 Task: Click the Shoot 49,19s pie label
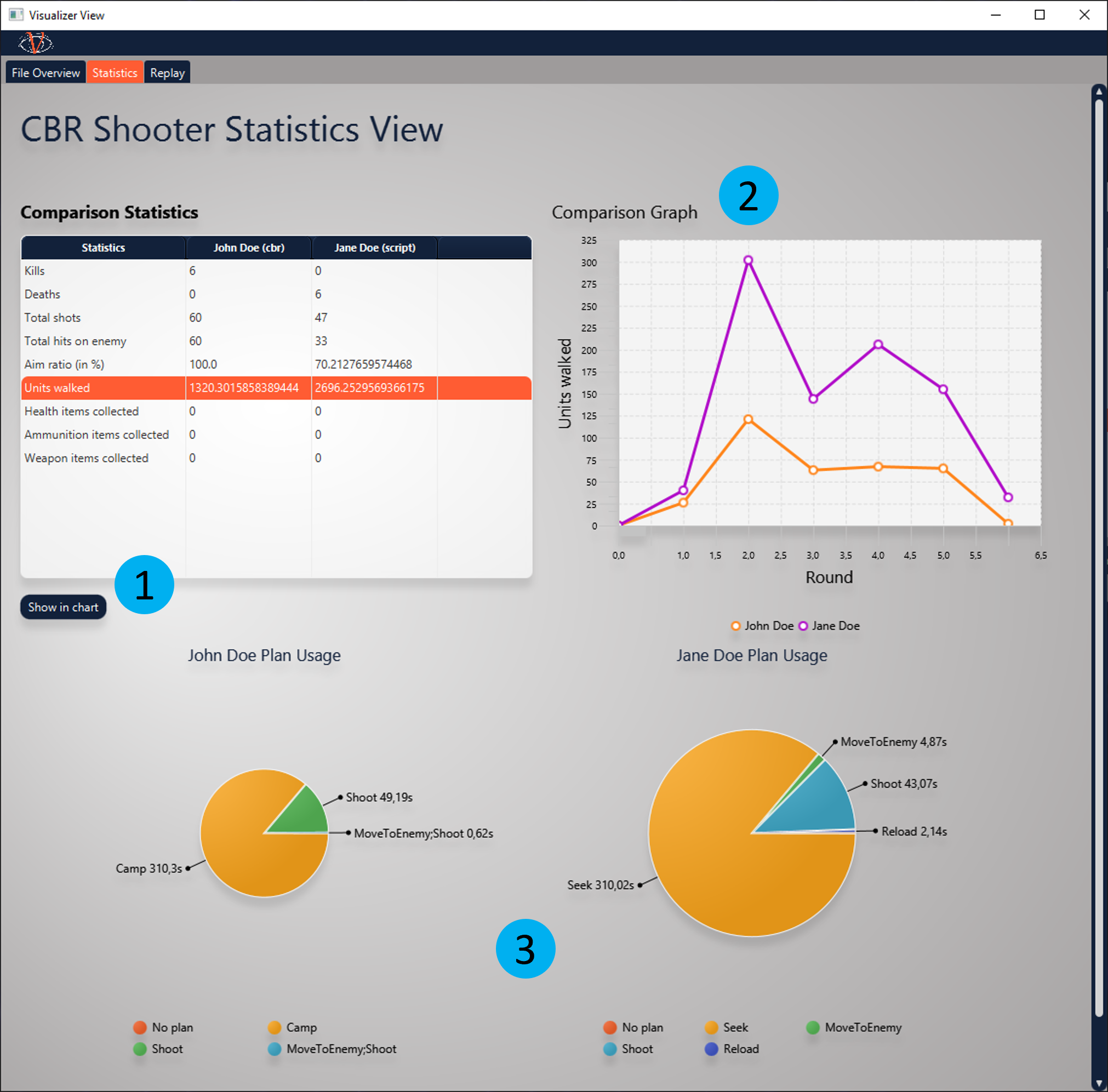[x=379, y=797]
